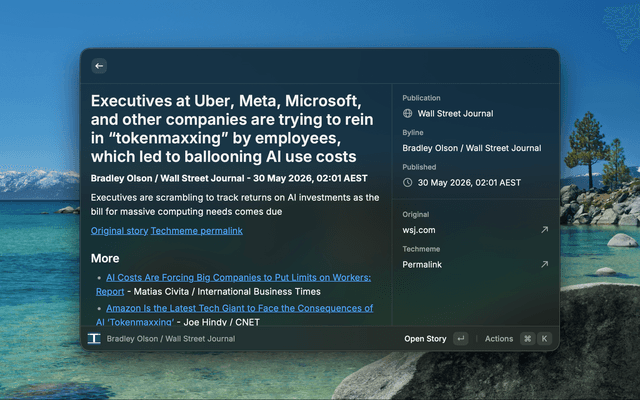Open Permalink external link arrow
This screenshot has height=400, width=640.
point(544,264)
